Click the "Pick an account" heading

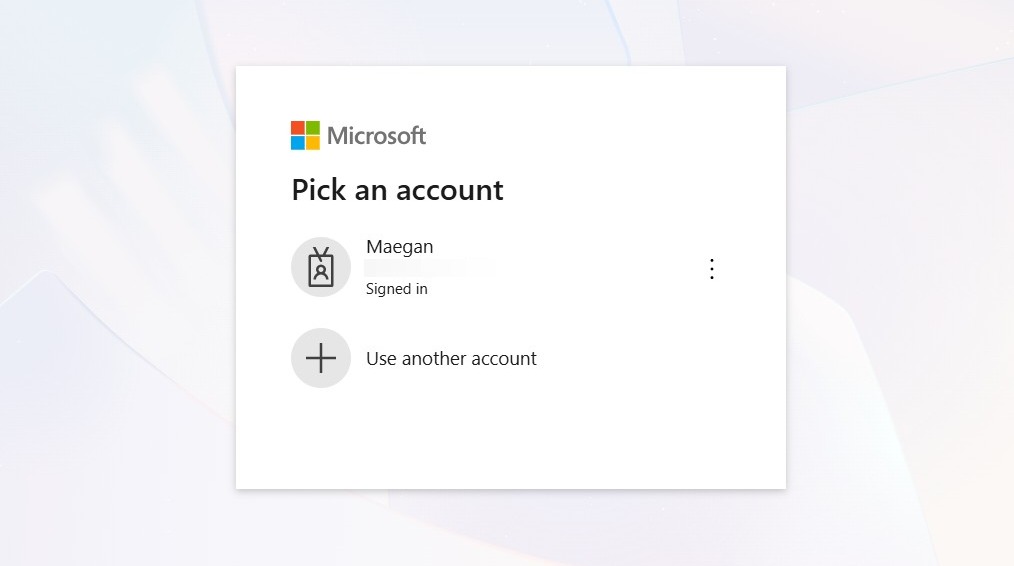point(397,190)
